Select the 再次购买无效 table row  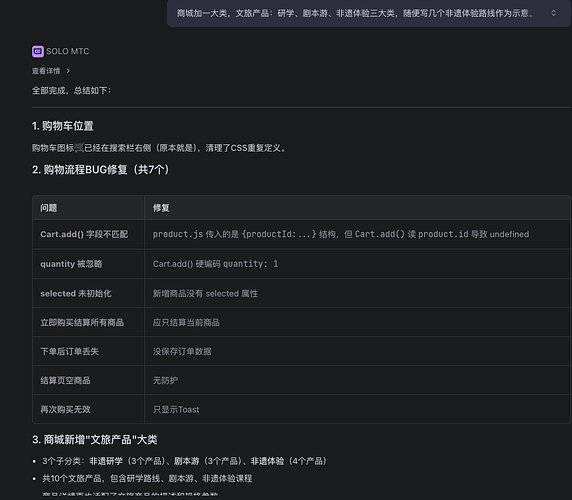(x=301, y=409)
